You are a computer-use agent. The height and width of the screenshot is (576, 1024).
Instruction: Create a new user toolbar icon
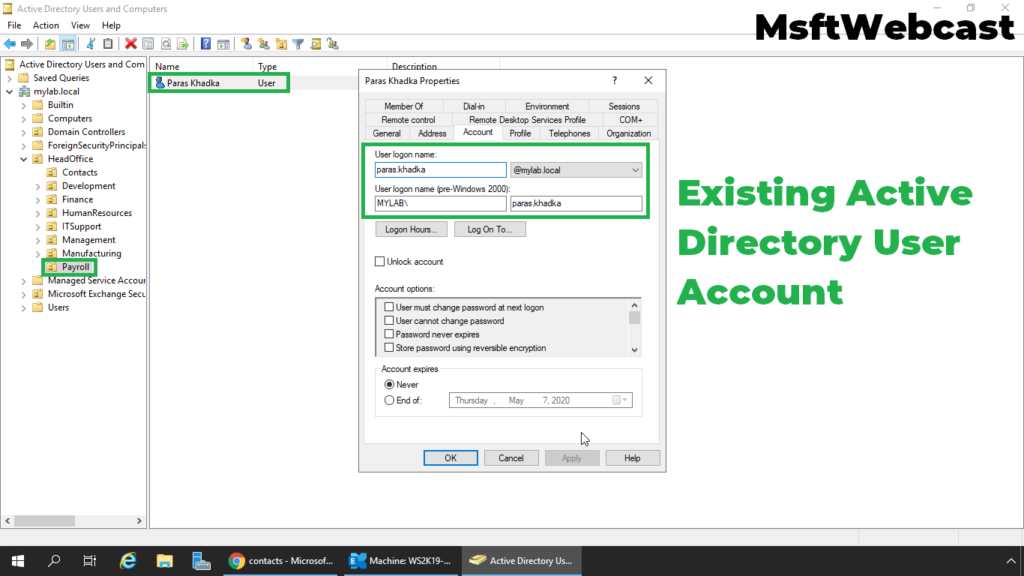point(246,44)
